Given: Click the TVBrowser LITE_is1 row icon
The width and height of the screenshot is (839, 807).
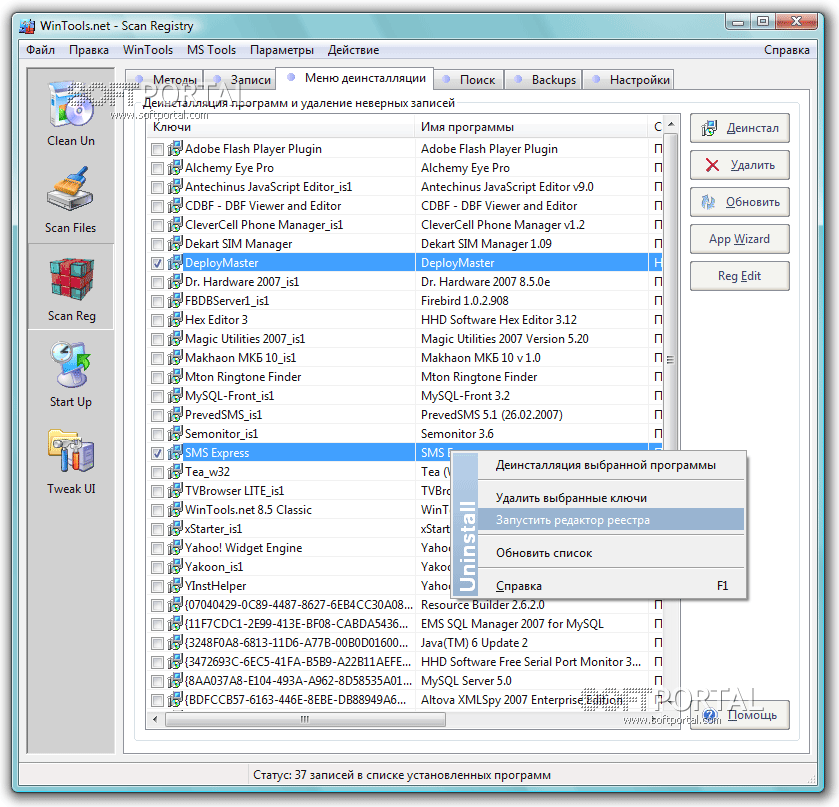Looking at the screenshot, I should 175,490.
